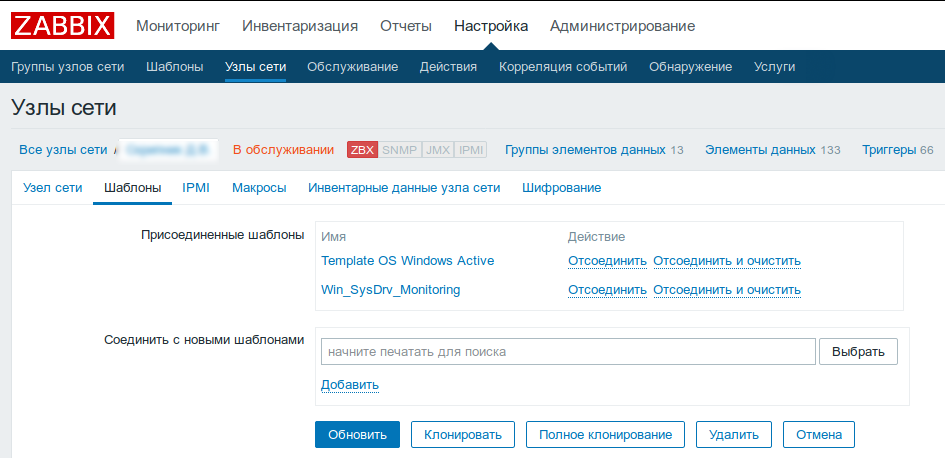945x458 pixels.
Task: Click the SNMP availability badge
Action: (x=400, y=150)
